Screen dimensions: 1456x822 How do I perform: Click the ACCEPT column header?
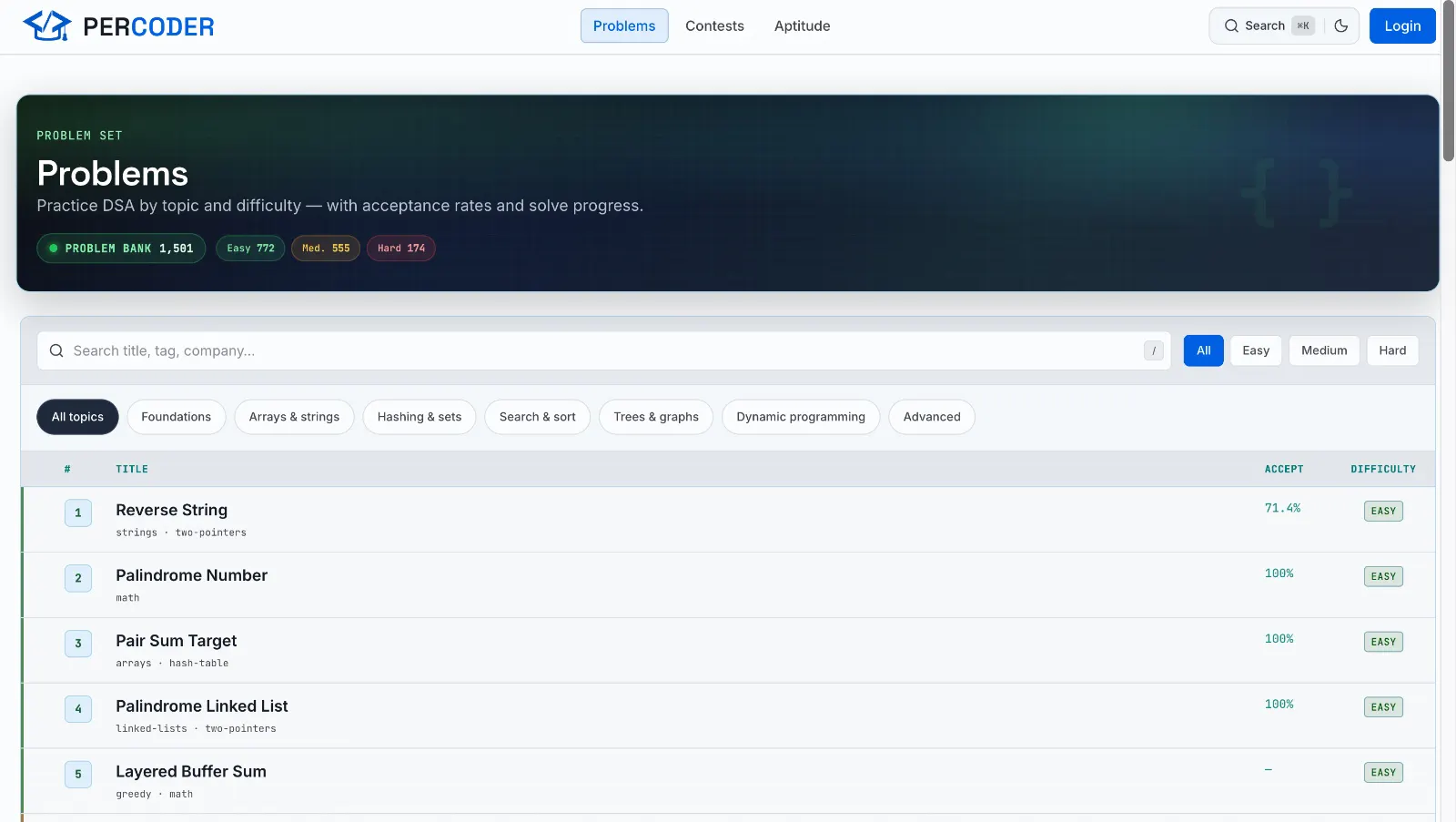1284,470
